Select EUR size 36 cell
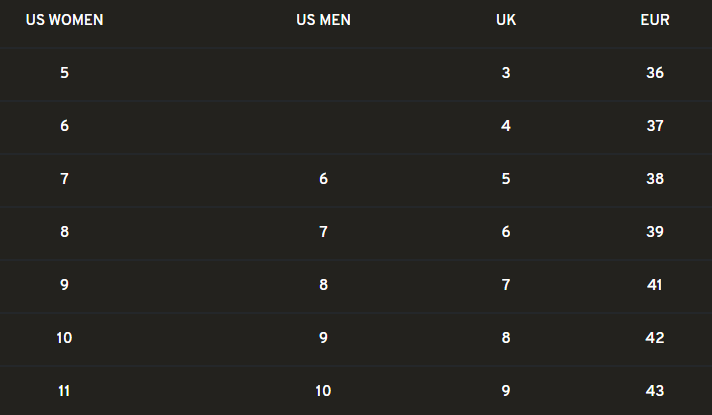This screenshot has height=415, width=712. (x=655, y=73)
